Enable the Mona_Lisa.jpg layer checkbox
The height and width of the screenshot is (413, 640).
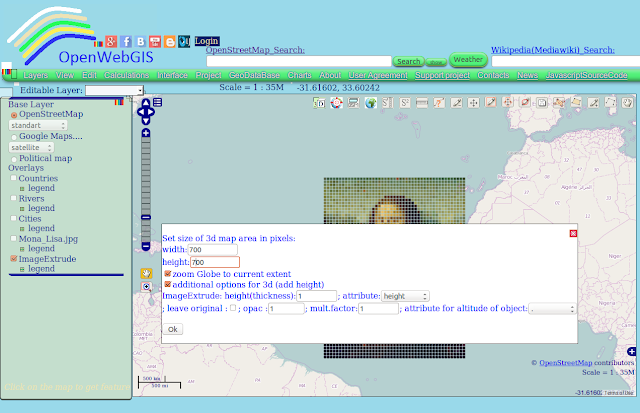point(13,238)
